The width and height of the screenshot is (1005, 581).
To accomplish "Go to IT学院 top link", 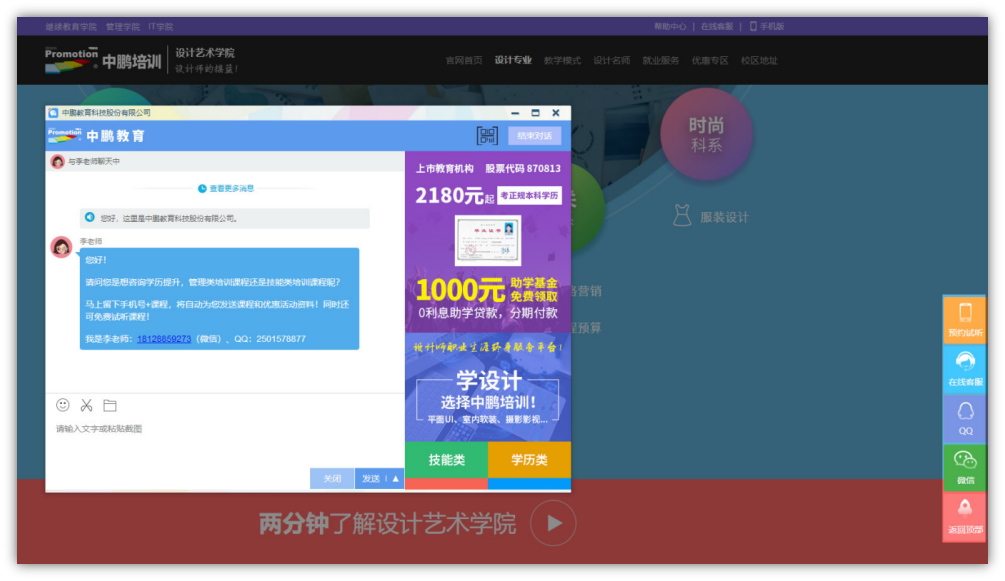I will tap(161, 26).
